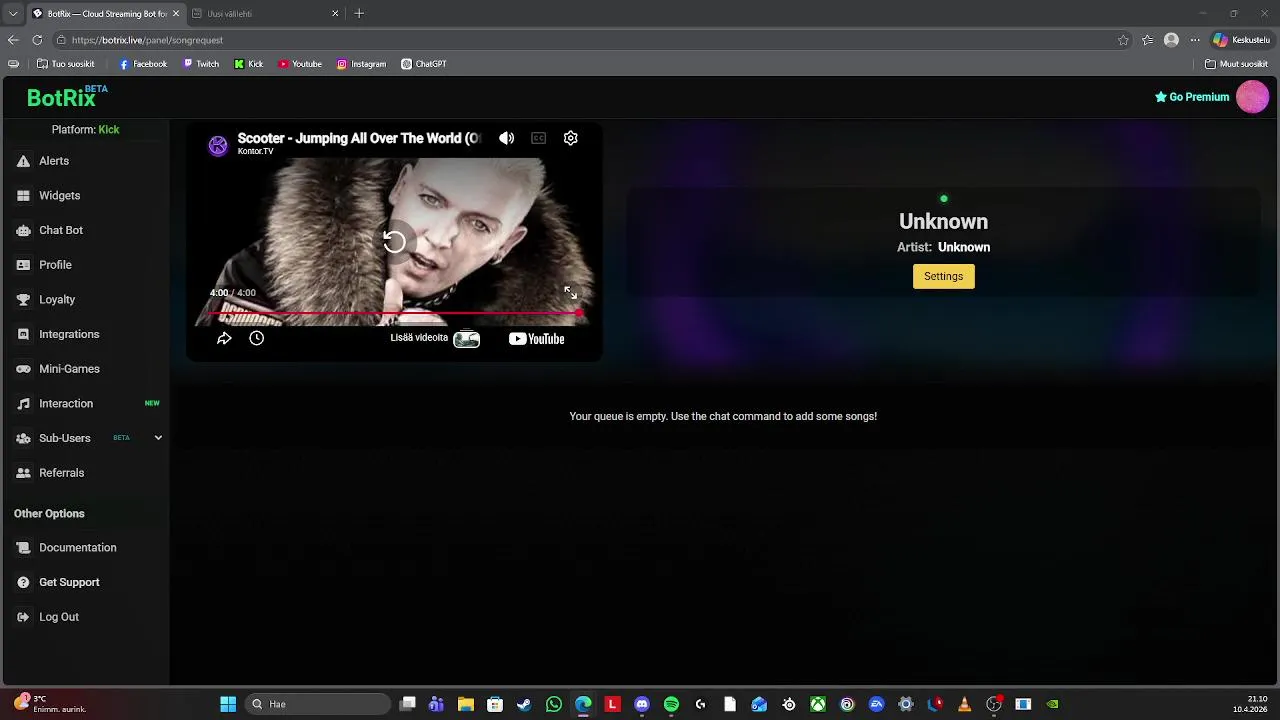Click the taskbar search box Hae
This screenshot has height=720, width=1280.
point(318,704)
